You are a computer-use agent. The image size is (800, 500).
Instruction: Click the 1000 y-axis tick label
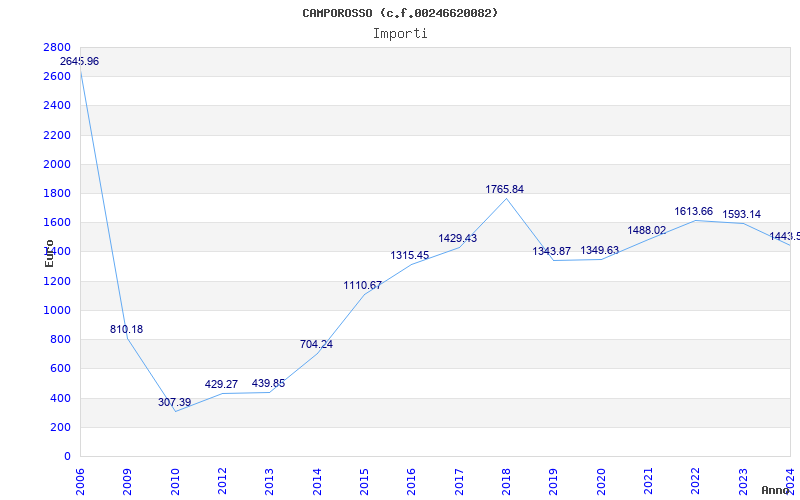58,310
